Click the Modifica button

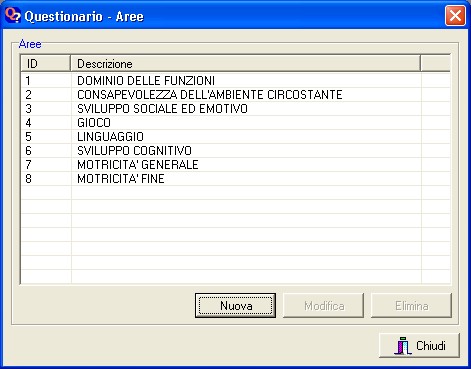click(323, 305)
